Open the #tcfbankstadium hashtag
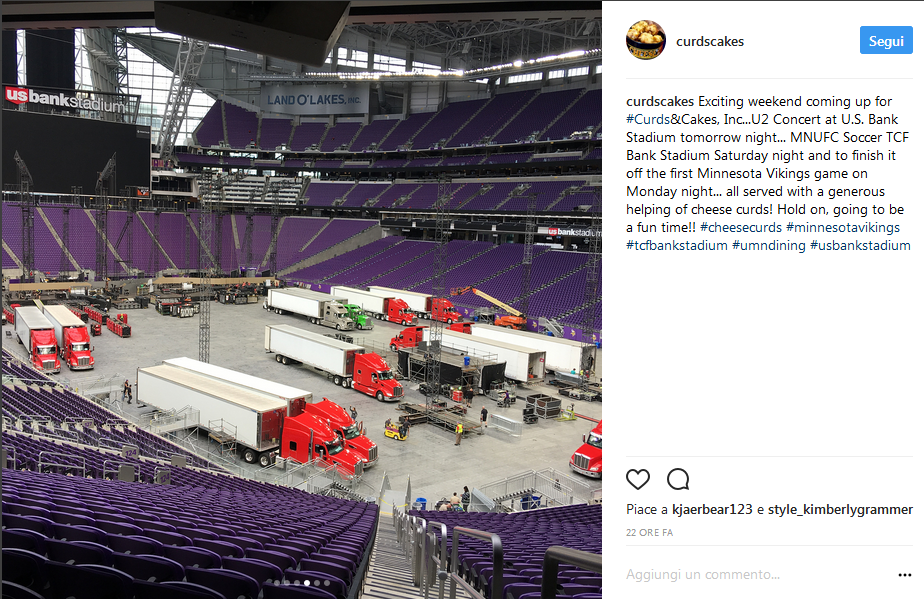 676,245
